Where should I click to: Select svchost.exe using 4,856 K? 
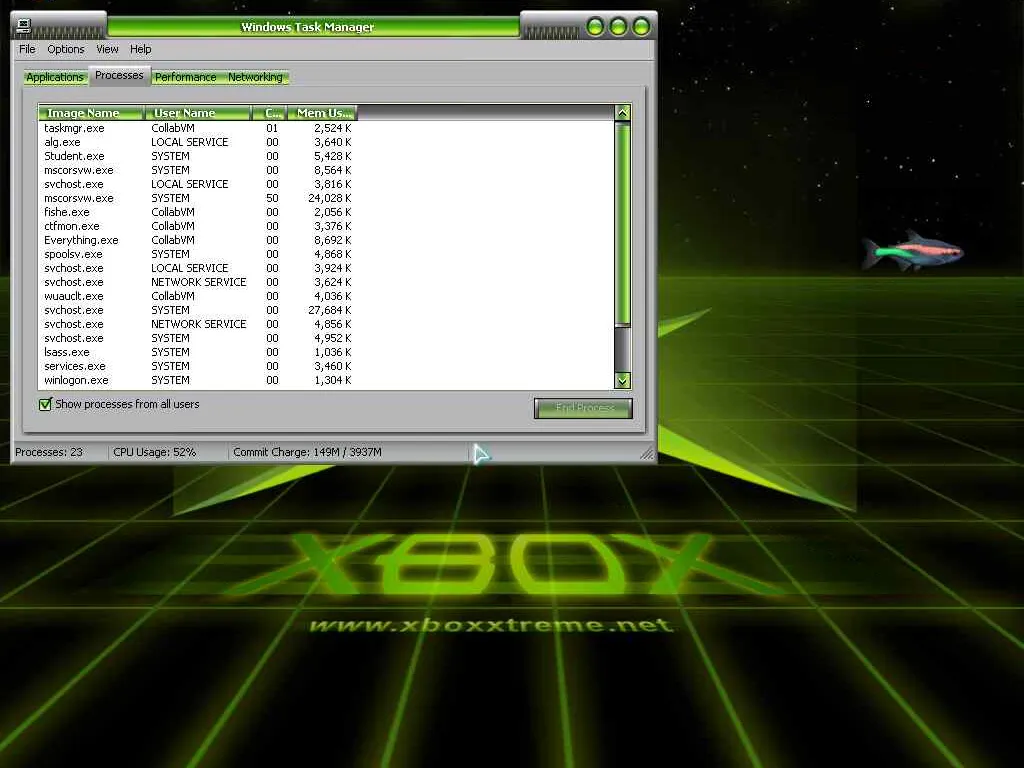[x=197, y=324]
